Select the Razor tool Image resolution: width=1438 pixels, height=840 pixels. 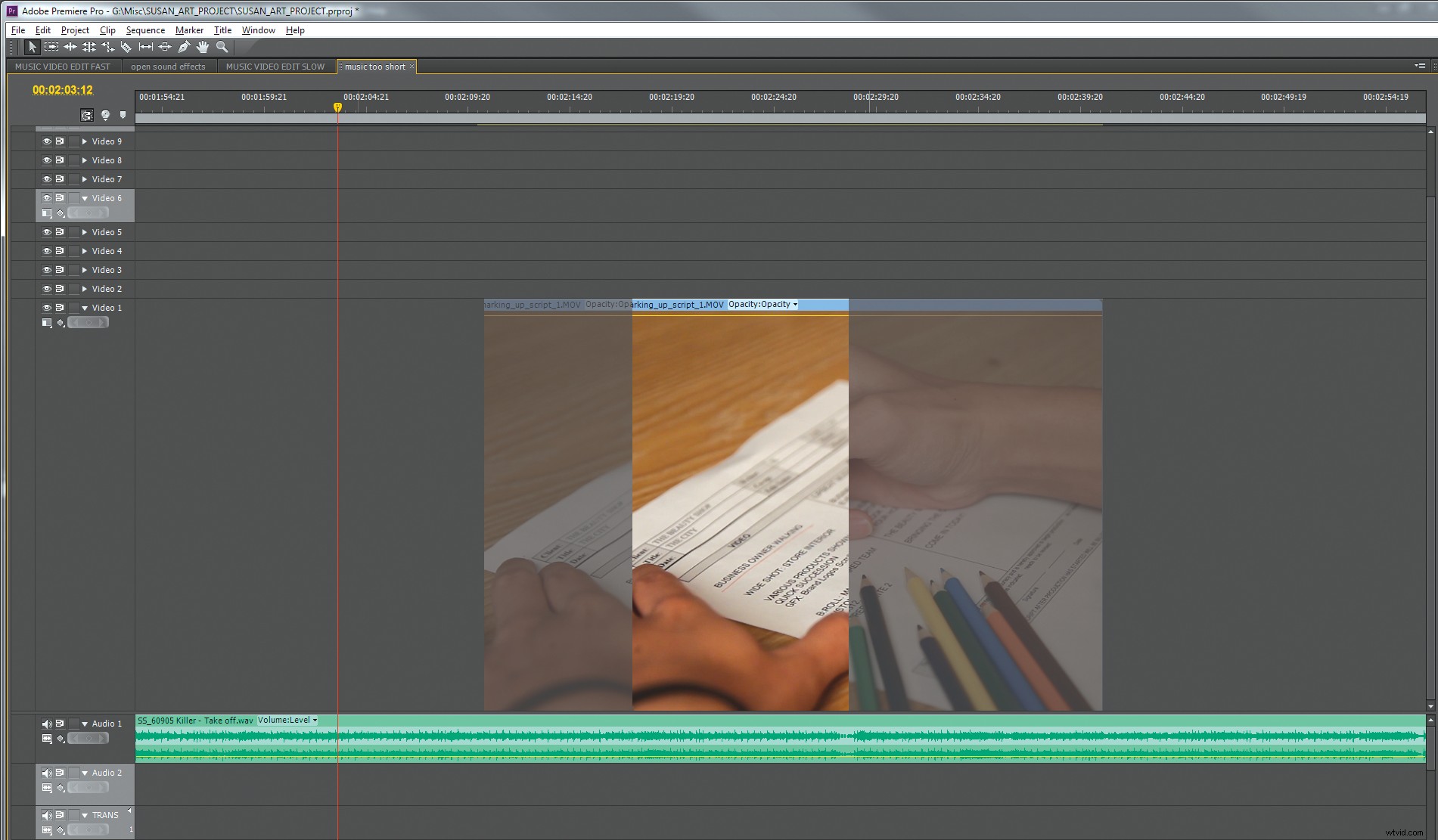126,47
